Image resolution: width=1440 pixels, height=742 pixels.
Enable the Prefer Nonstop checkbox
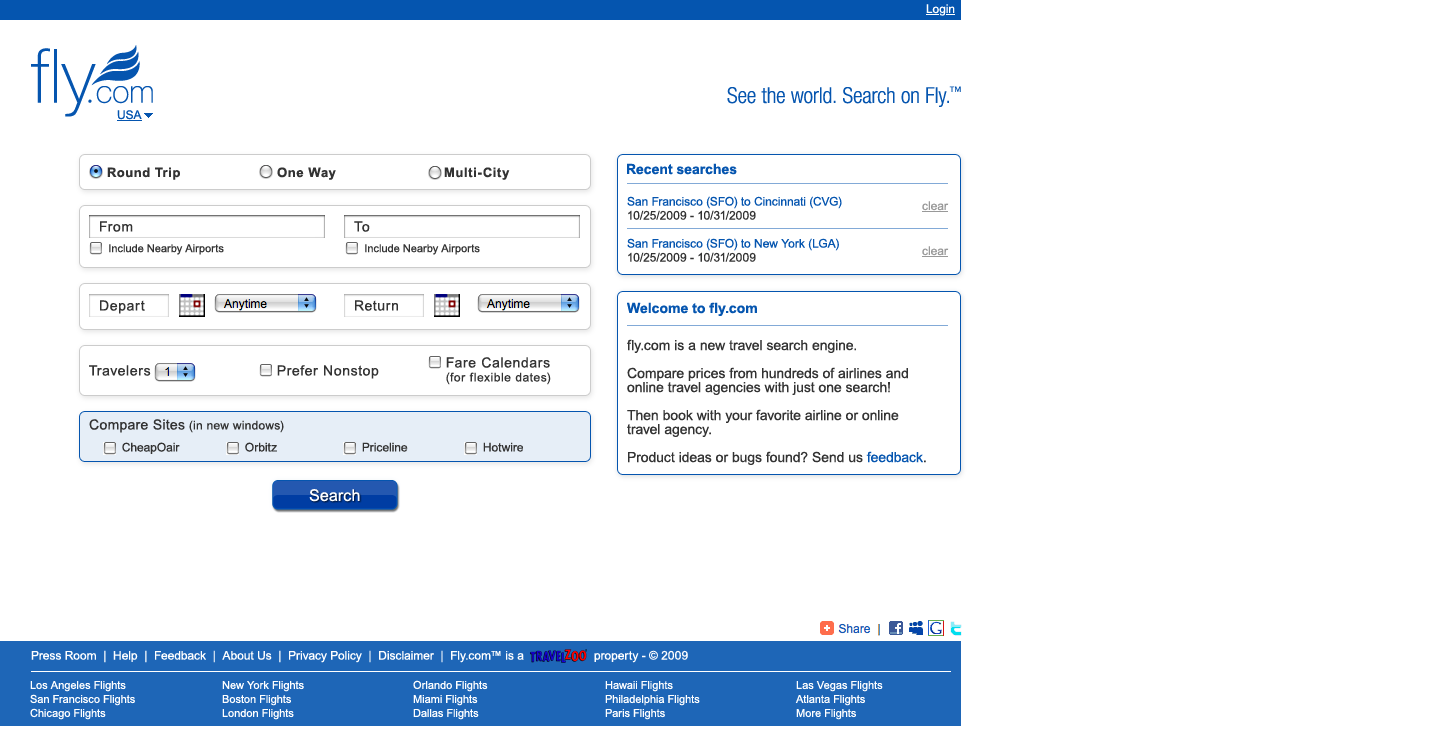[266, 370]
